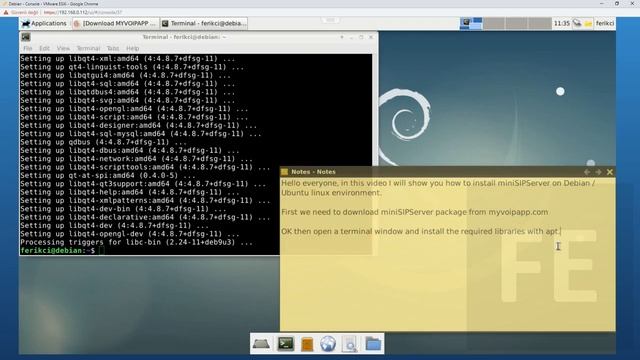The height and width of the screenshot is (360, 640).
Task: Open the network connection tray icon
Action: pyautogui.click(x=577, y=23)
